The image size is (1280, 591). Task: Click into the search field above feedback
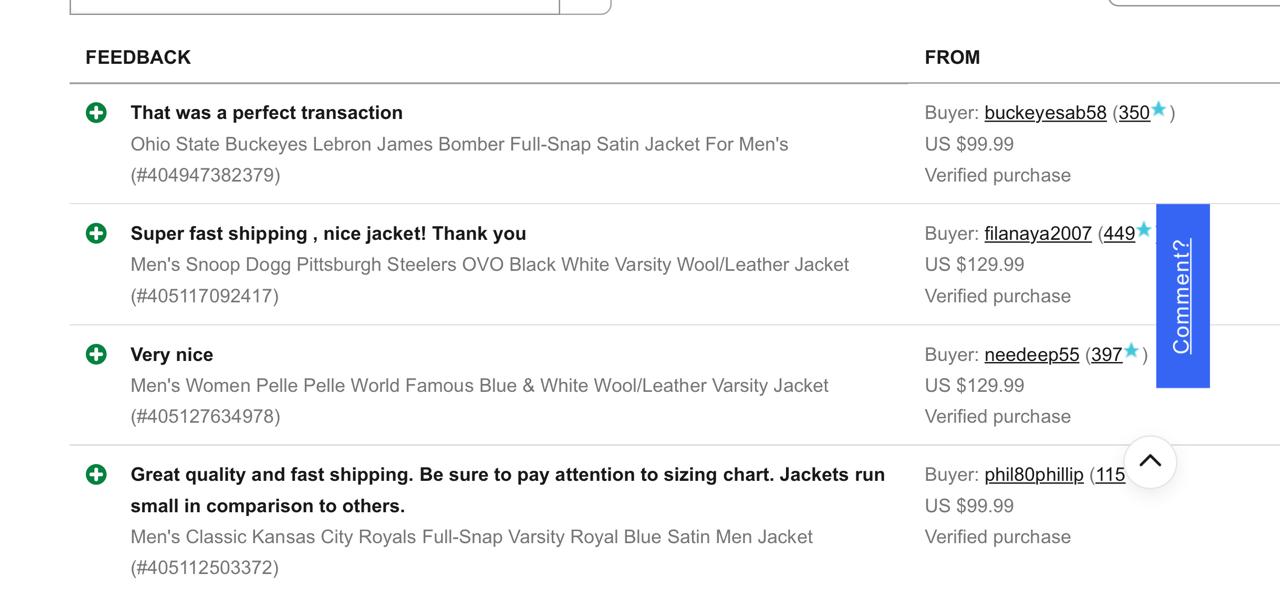point(314,6)
